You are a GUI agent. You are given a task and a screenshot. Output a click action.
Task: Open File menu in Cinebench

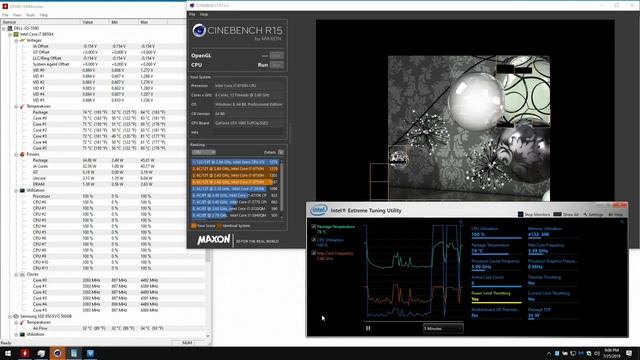click(x=192, y=14)
